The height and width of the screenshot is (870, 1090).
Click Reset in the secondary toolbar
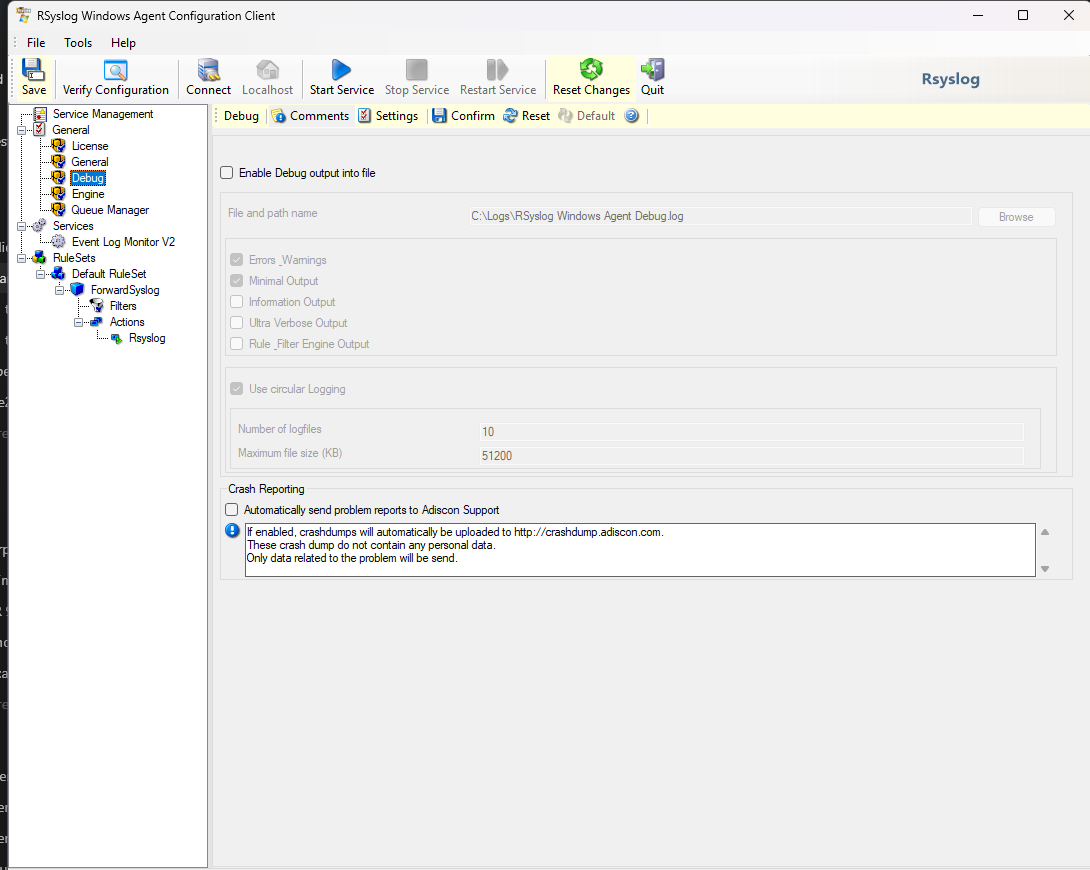click(x=526, y=116)
